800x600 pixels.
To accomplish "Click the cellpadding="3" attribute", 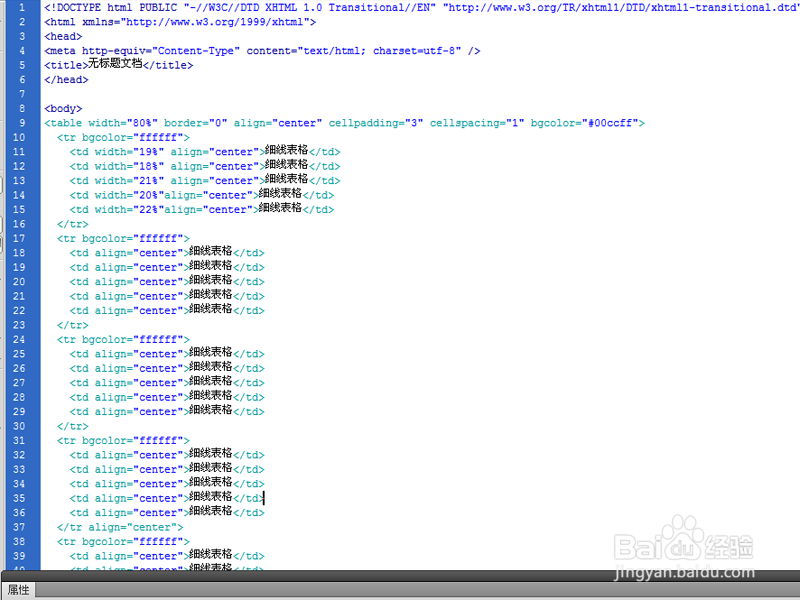I will [x=376, y=123].
